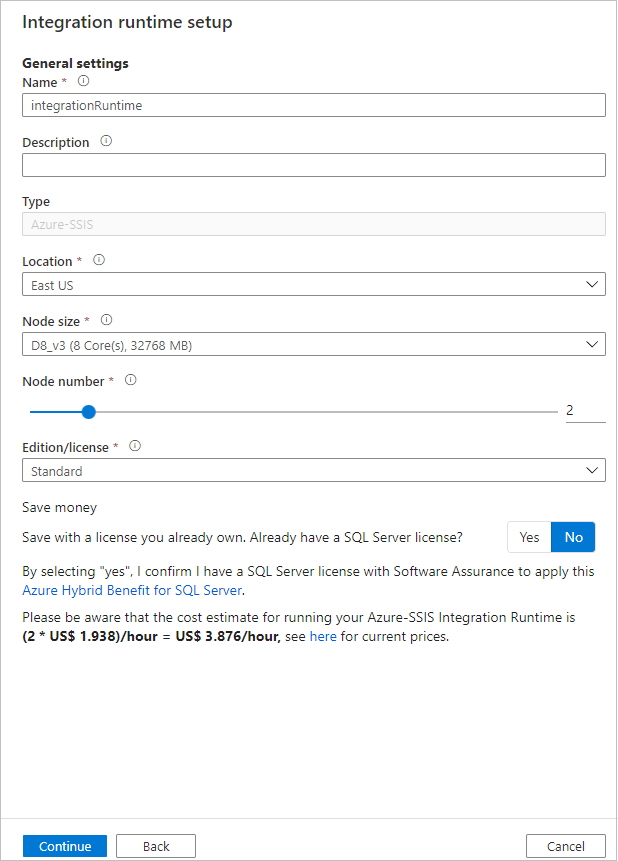Click the Node number info icon
This screenshot has width=618, height=861.
tap(130, 380)
